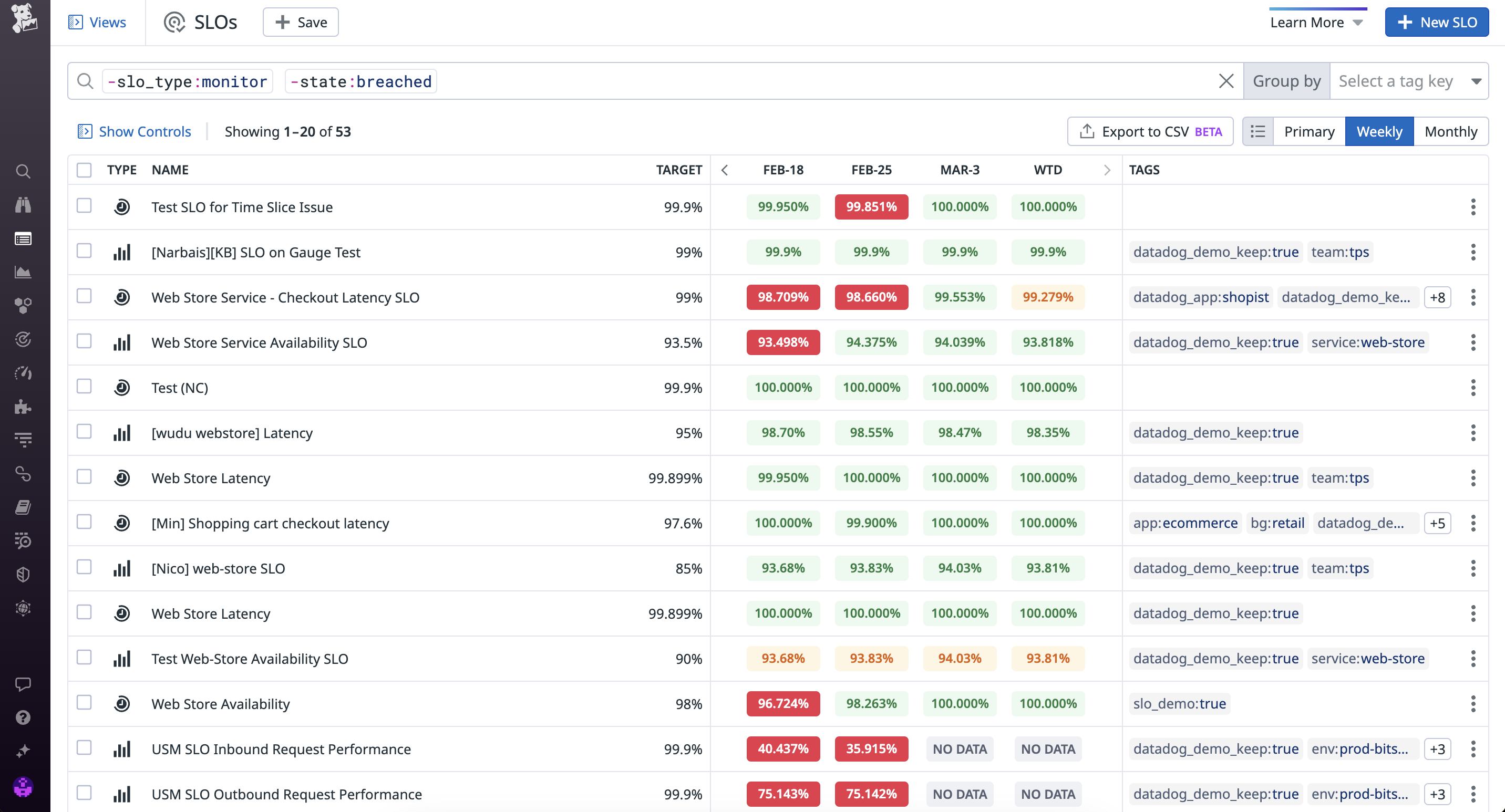Switch to the Primary view tab
The image size is (1505, 812).
click(x=1308, y=131)
